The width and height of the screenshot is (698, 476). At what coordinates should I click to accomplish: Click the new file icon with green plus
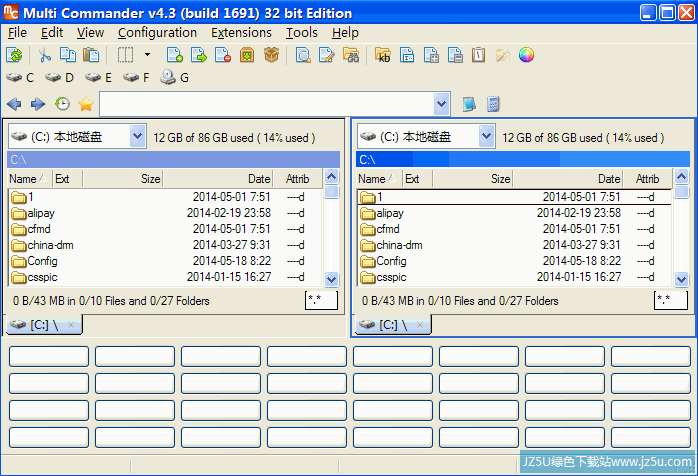[174, 55]
